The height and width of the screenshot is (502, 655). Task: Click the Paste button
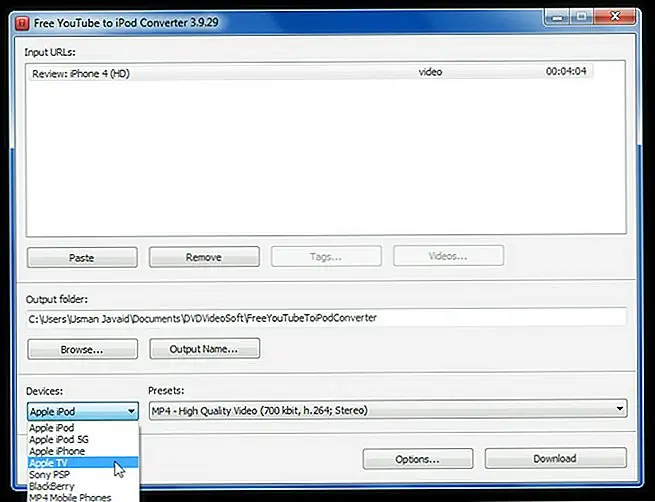point(81,257)
